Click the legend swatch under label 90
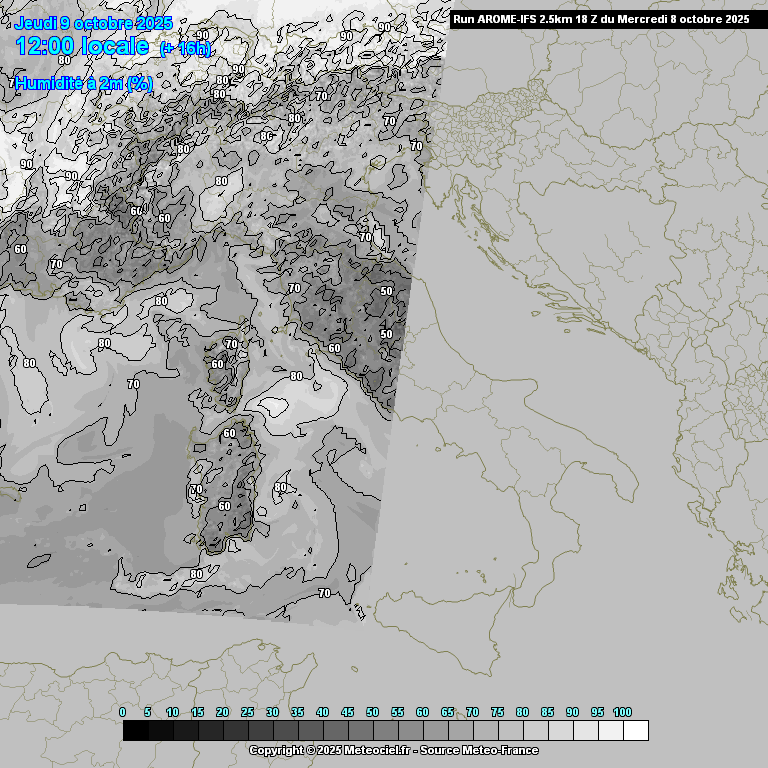Image resolution: width=768 pixels, height=768 pixels. pos(585,731)
